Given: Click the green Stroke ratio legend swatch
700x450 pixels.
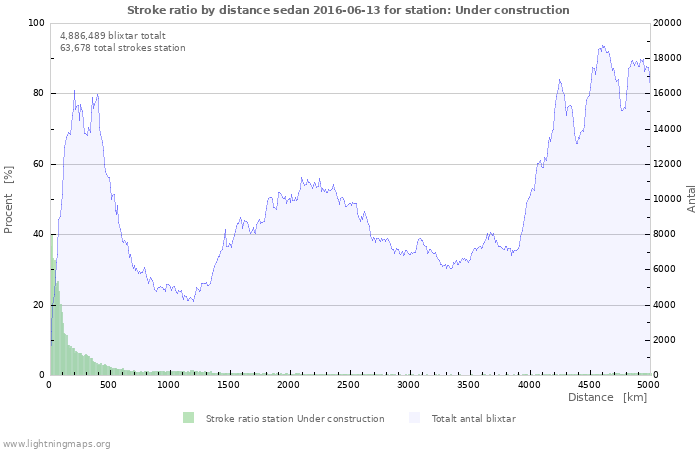Looking at the screenshot, I should 189,418.
